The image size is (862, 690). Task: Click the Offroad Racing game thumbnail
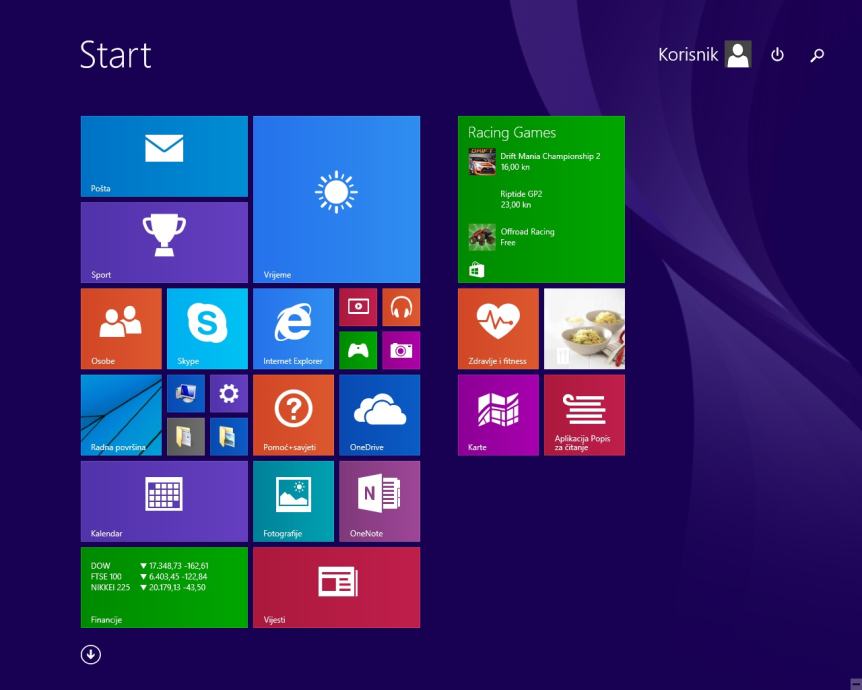(482, 237)
